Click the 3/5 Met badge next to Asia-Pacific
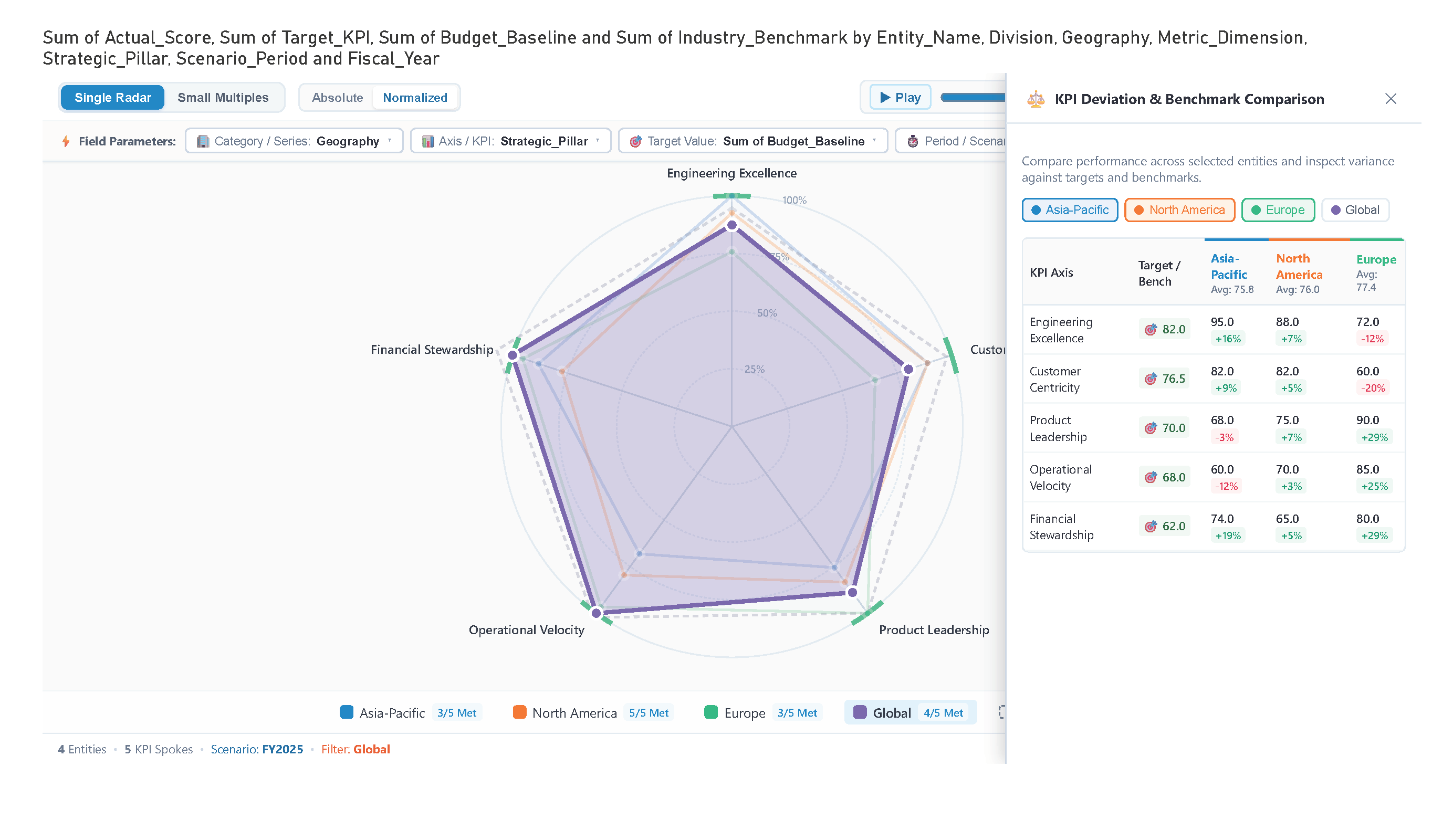 [x=457, y=713]
